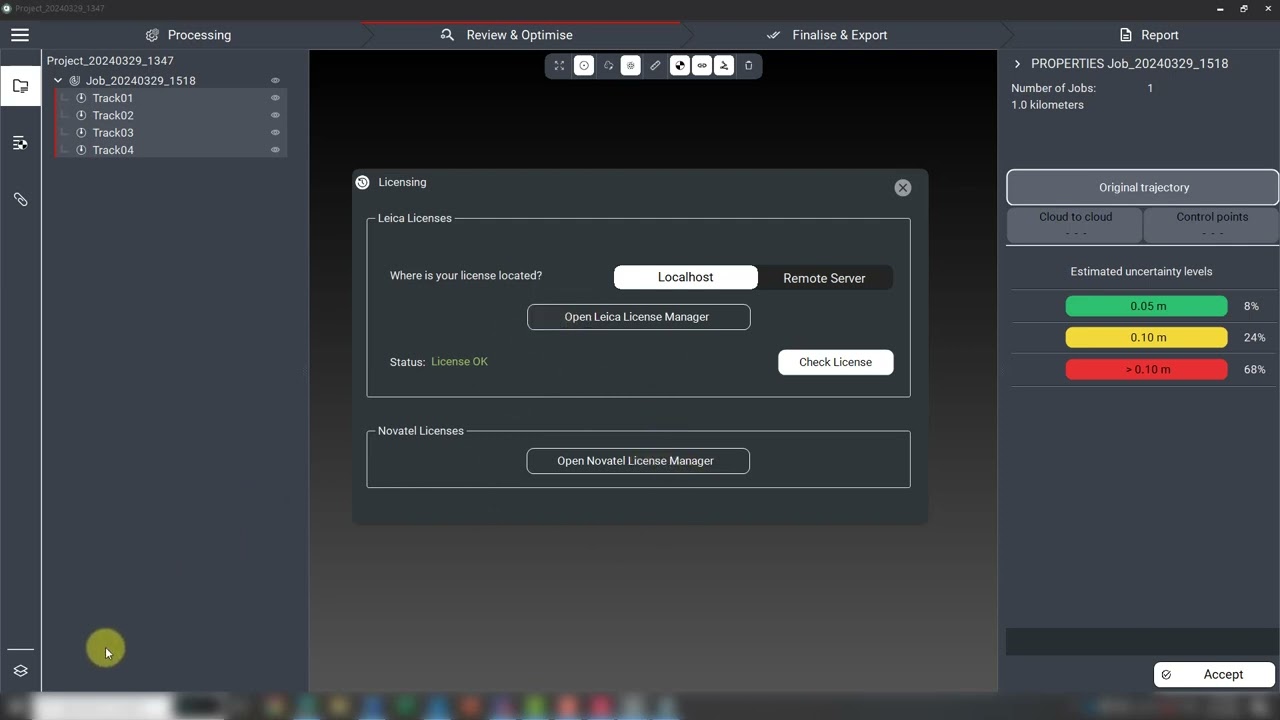Select the ruler measure tool

point(655,66)
